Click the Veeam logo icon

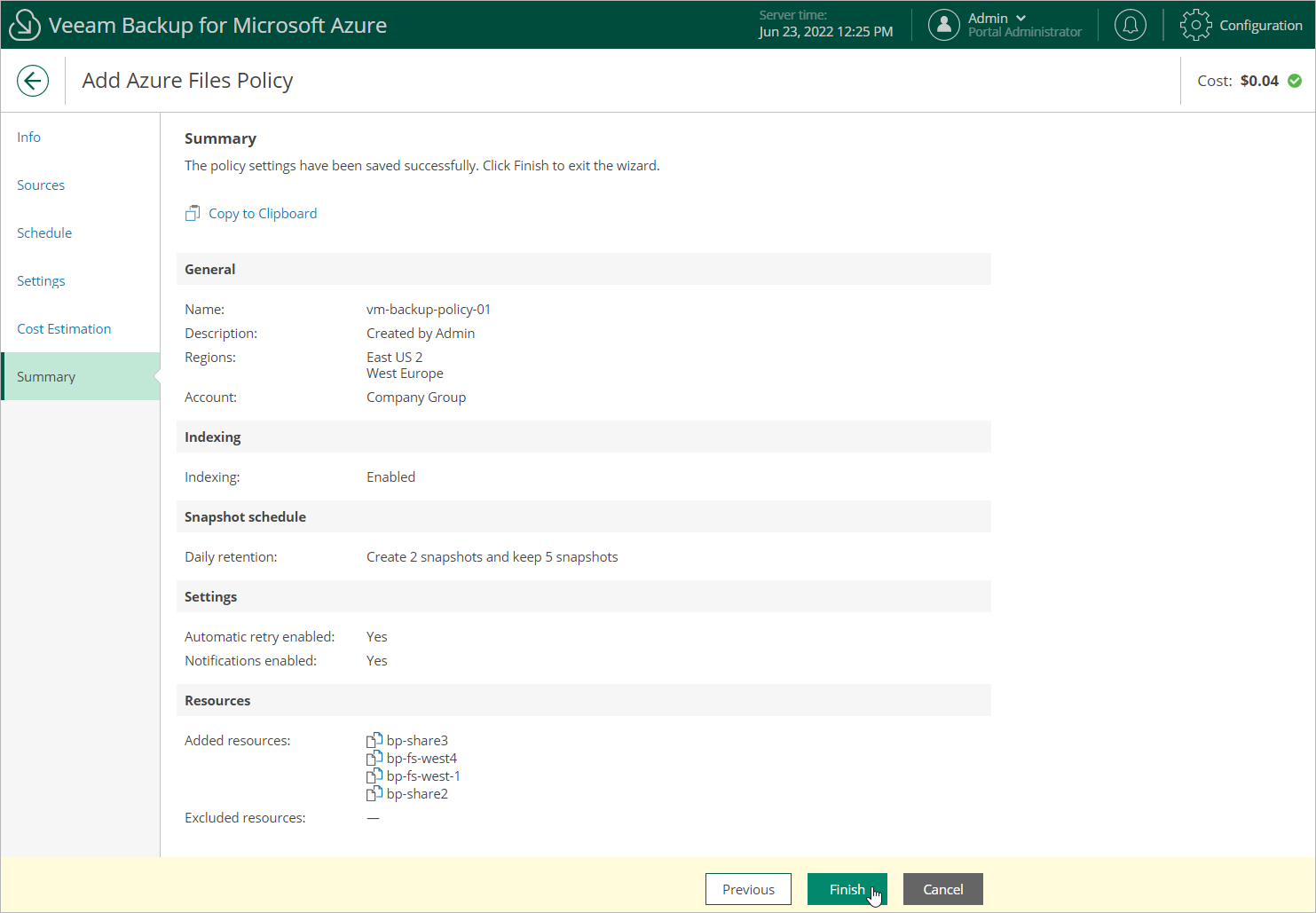(x=24, y=25)
